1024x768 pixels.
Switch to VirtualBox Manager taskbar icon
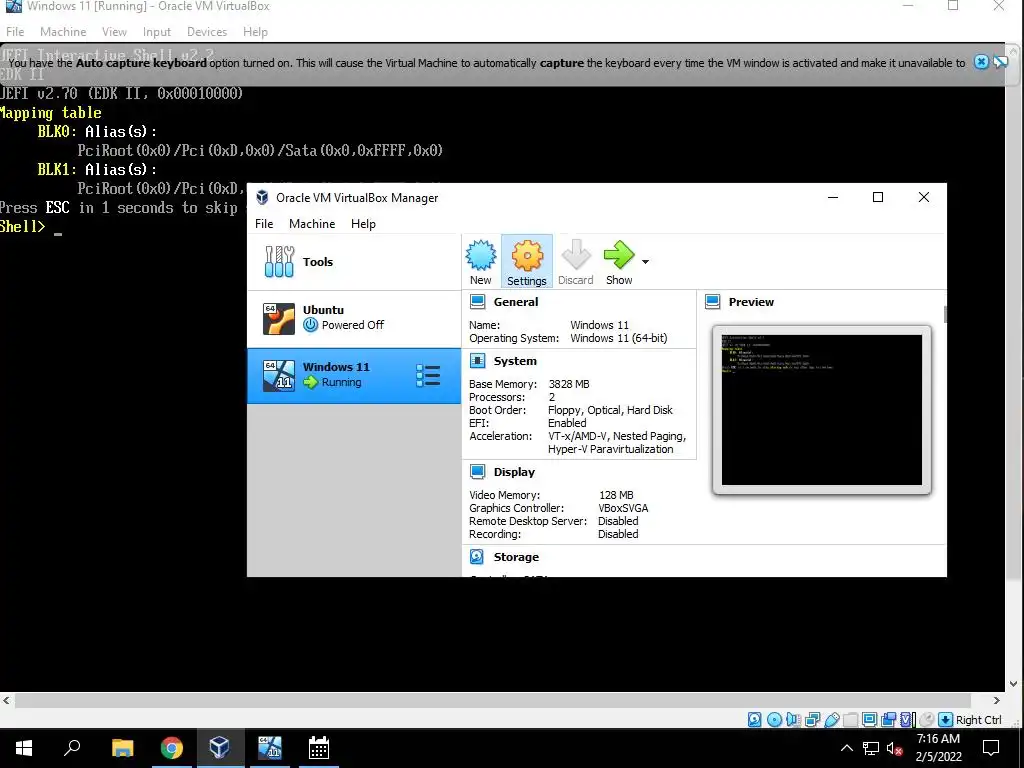(219, 748)
